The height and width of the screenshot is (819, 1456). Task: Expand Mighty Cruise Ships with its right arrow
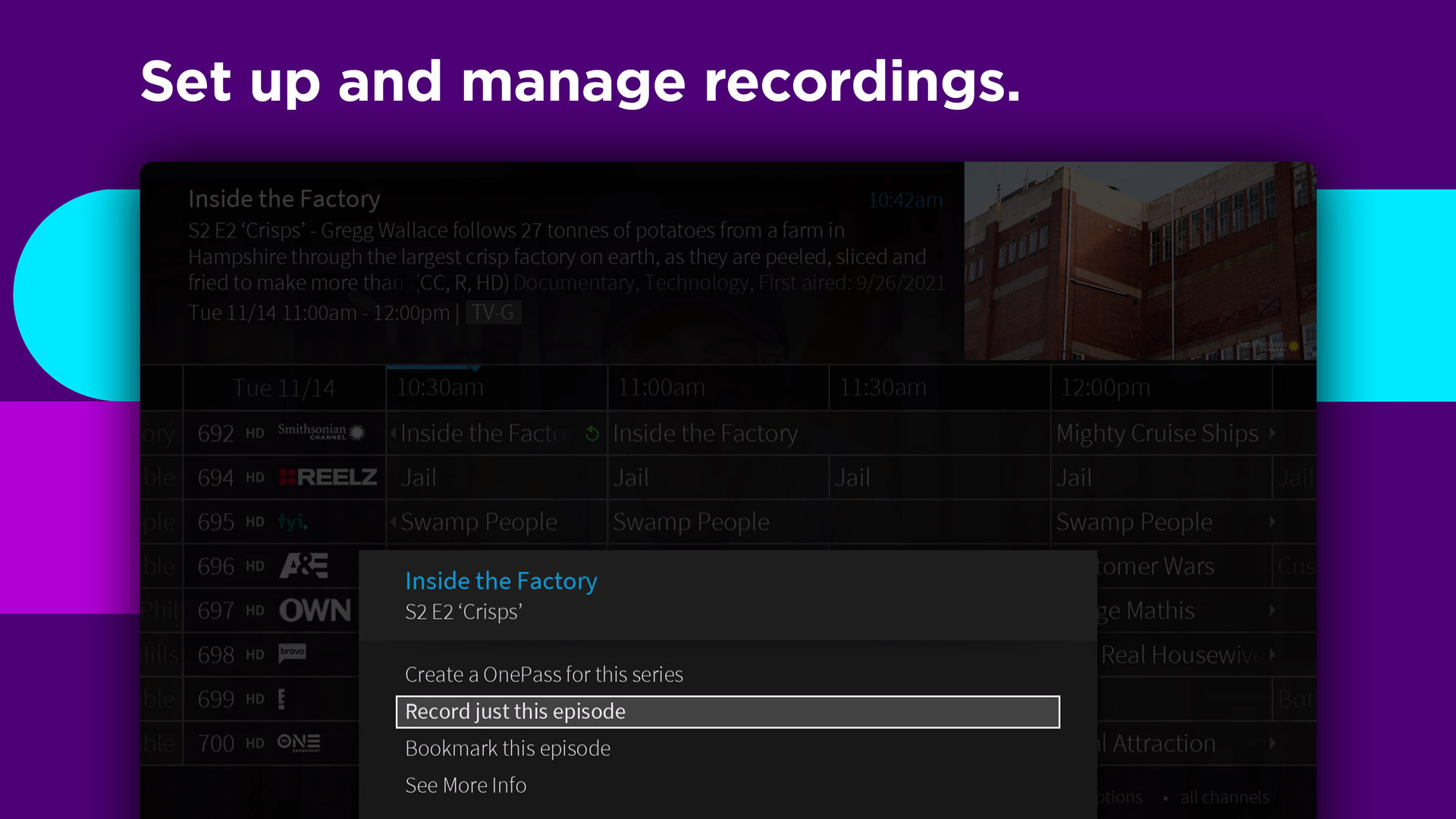1272,434
